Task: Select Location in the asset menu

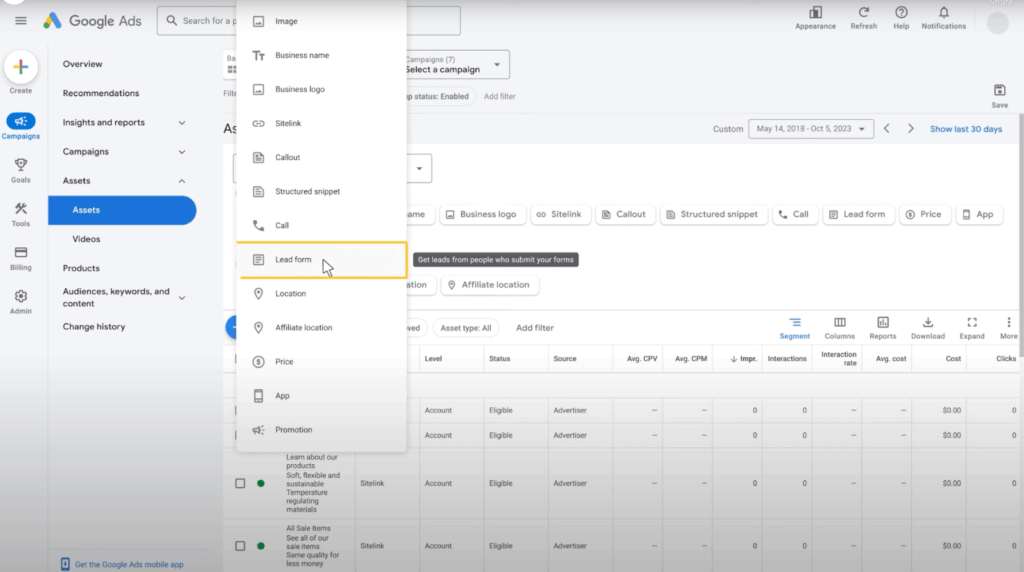Action: pyautogui.click(x=321, y=294)
